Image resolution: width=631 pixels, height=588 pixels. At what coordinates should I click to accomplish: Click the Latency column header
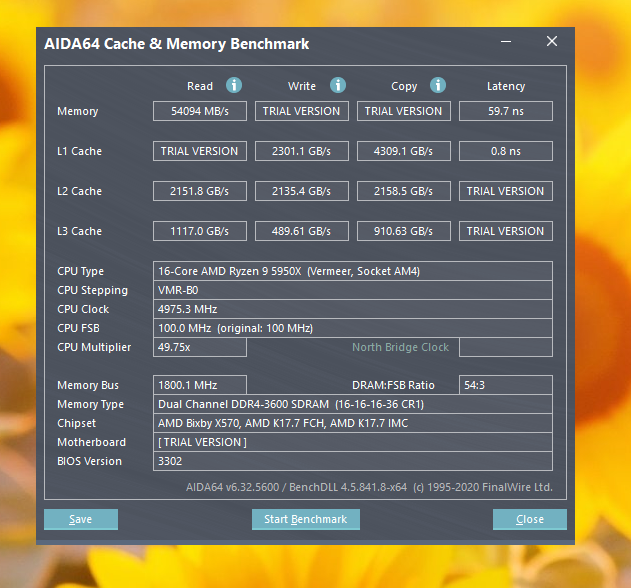[x=506, y=87]
